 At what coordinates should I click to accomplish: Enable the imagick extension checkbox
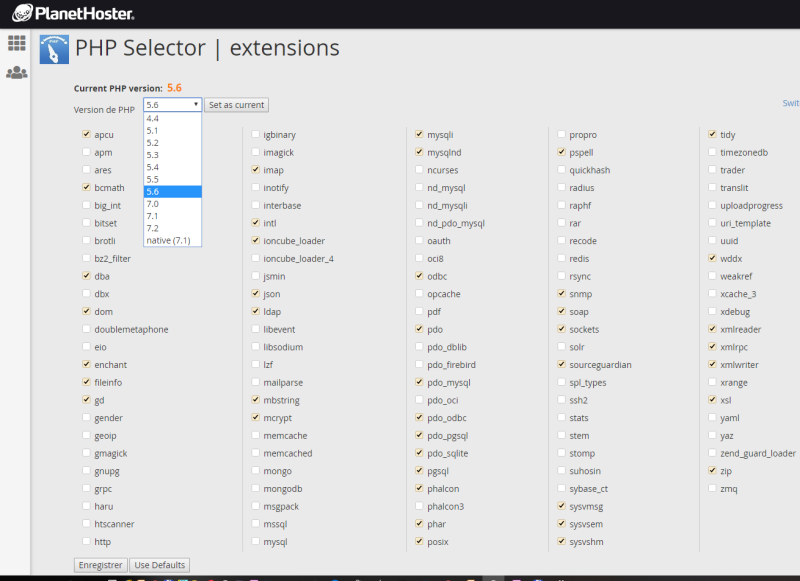coord(256,152)
